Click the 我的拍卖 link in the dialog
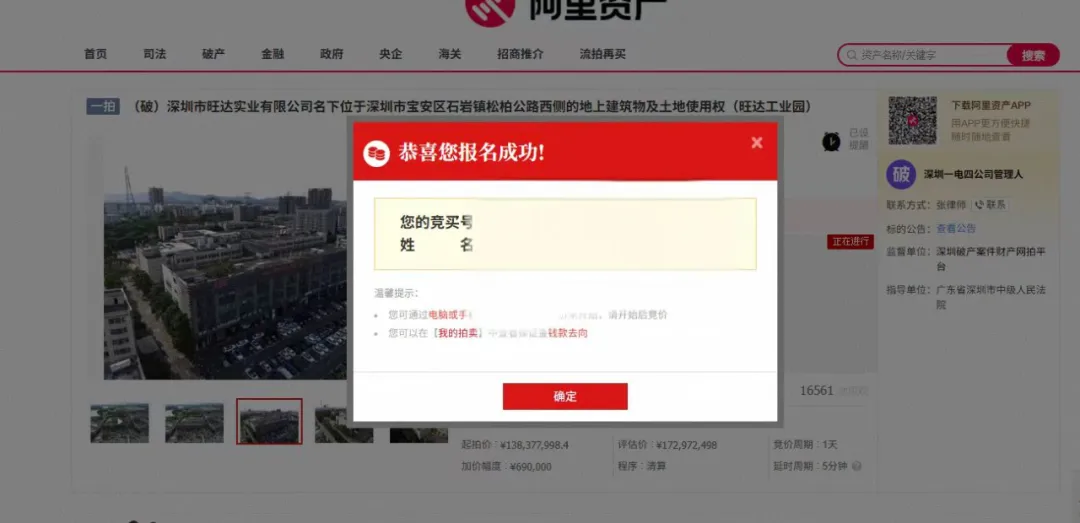Viewport: 1080px width, 523px height. [x=459, y=333]
